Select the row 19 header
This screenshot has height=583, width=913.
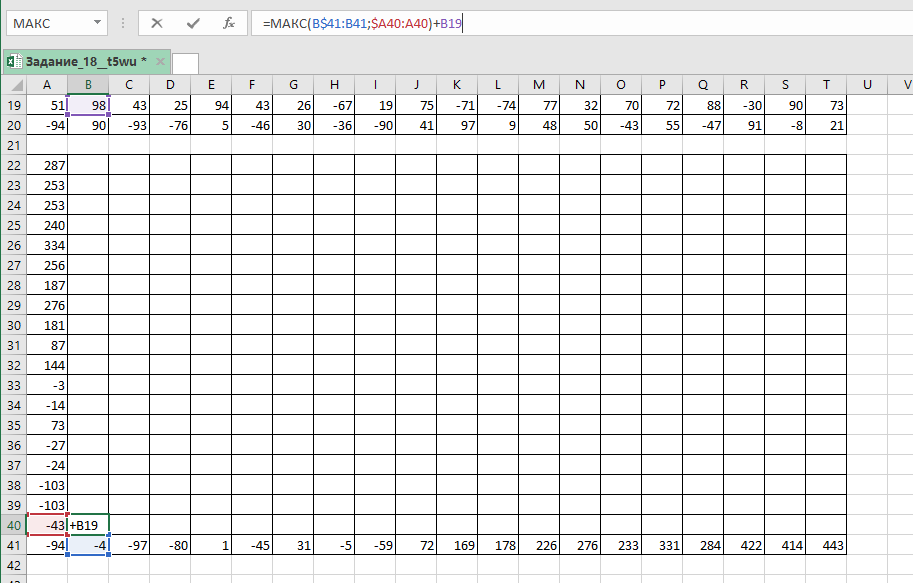pyautogui.click(x=13, y=105)
